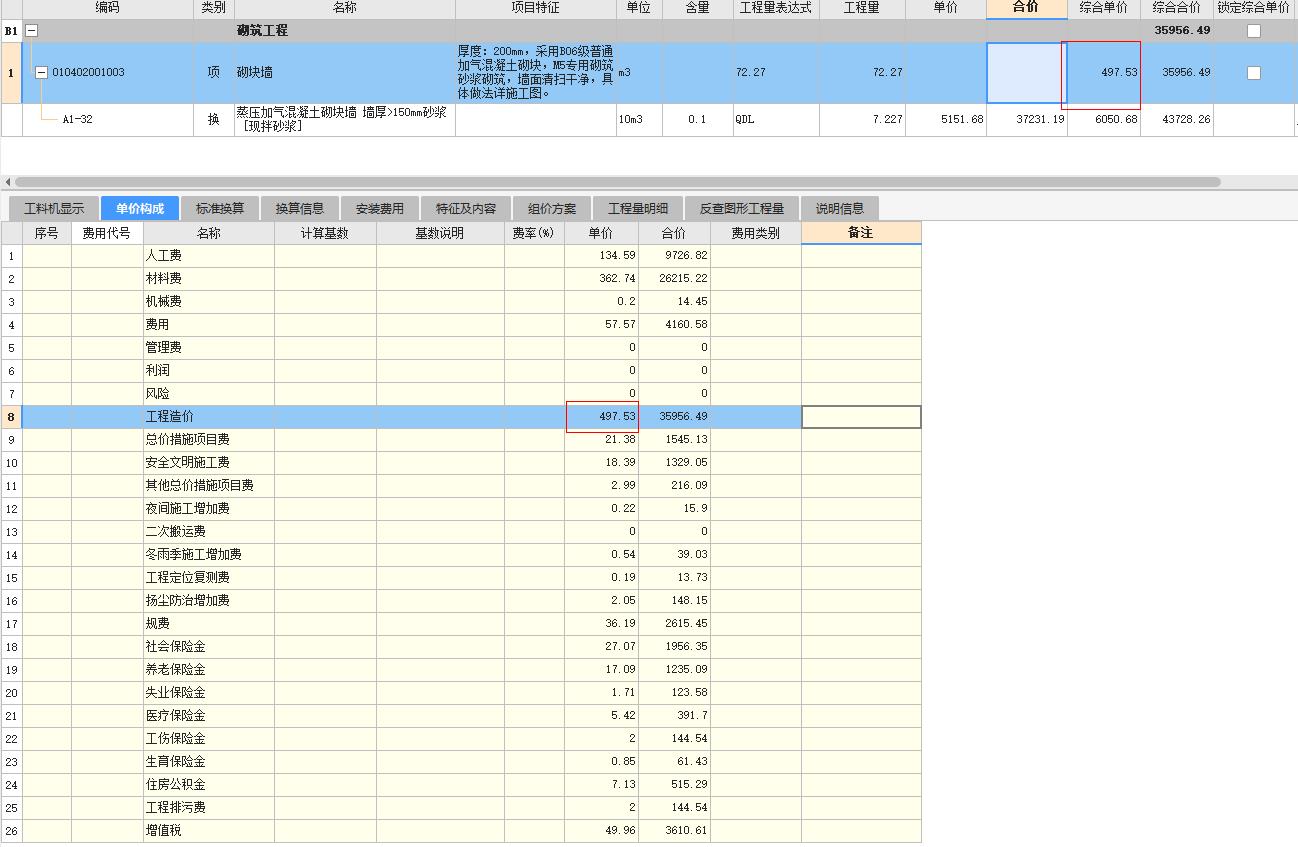Select the 管理费 row name
The image size is (1298, 847).
click(x=164, y=348)
